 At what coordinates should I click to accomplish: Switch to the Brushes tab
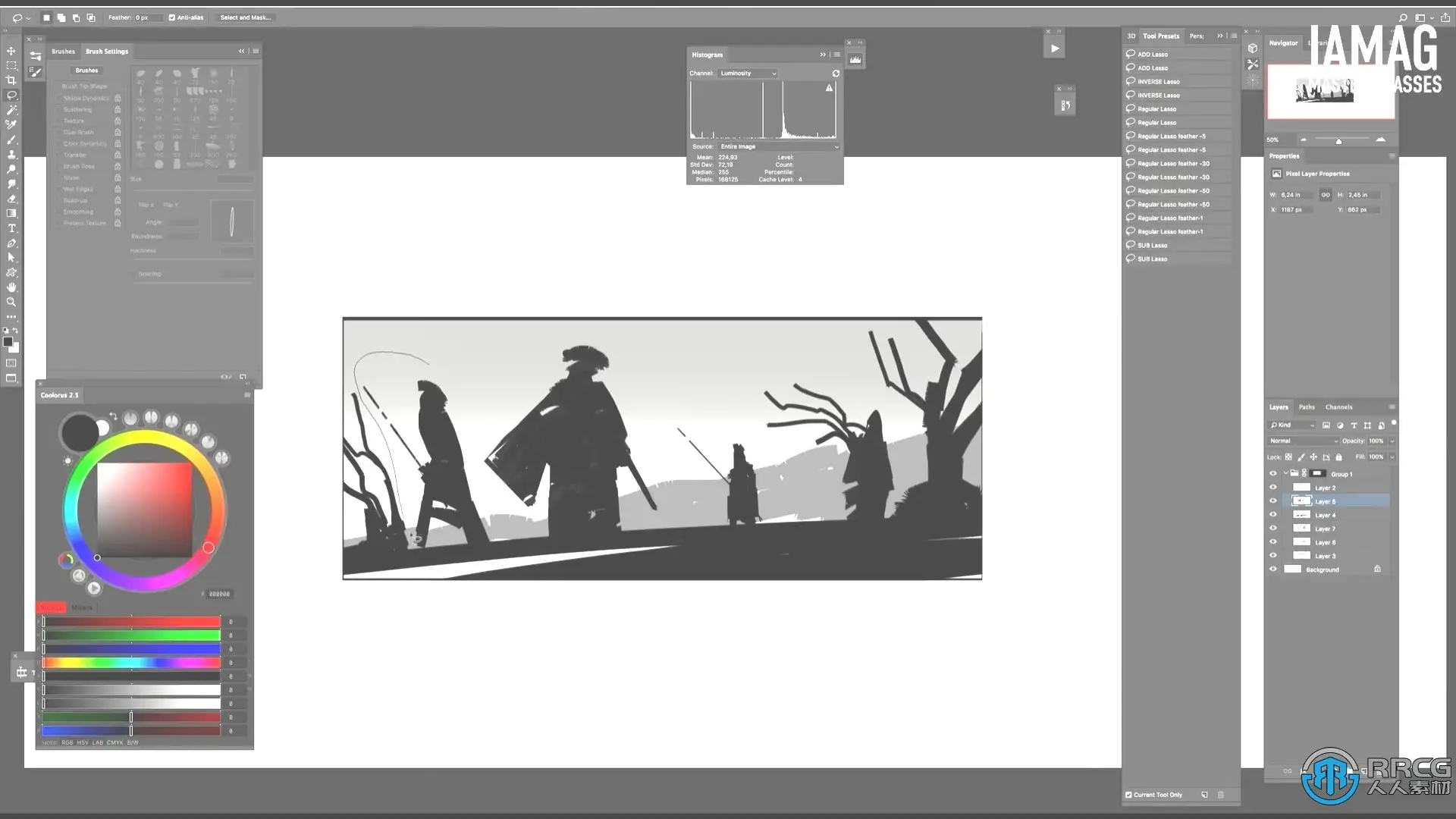[63, 52]
